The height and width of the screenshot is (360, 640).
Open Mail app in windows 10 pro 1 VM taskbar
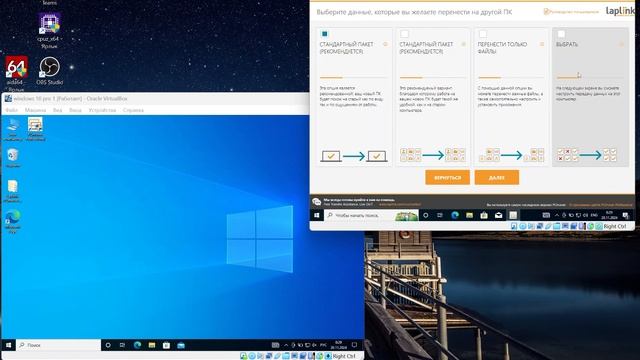coord(181,345)
